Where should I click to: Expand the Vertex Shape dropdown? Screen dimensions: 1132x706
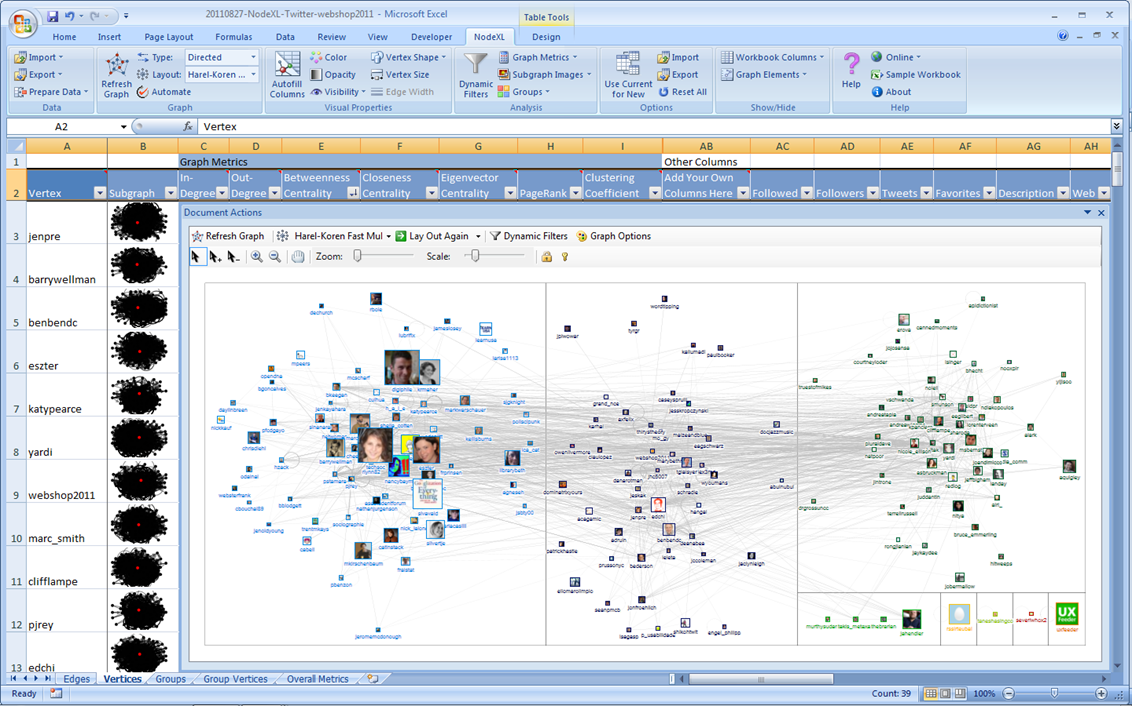tap(409, 57)
